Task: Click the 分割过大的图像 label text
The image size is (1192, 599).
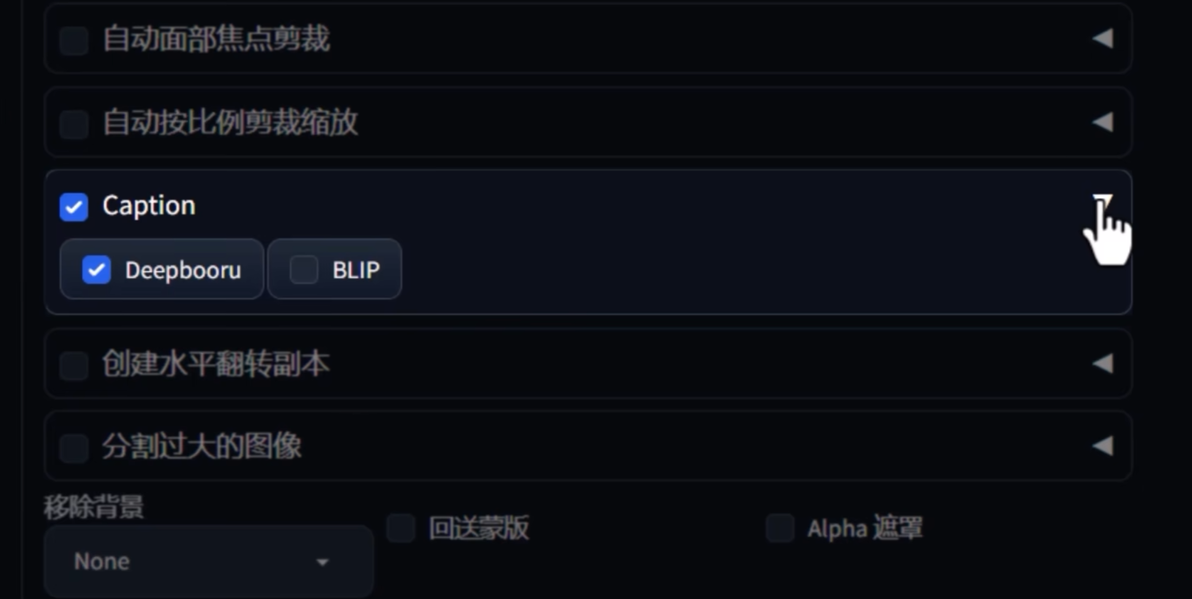Action: (202, 446)
